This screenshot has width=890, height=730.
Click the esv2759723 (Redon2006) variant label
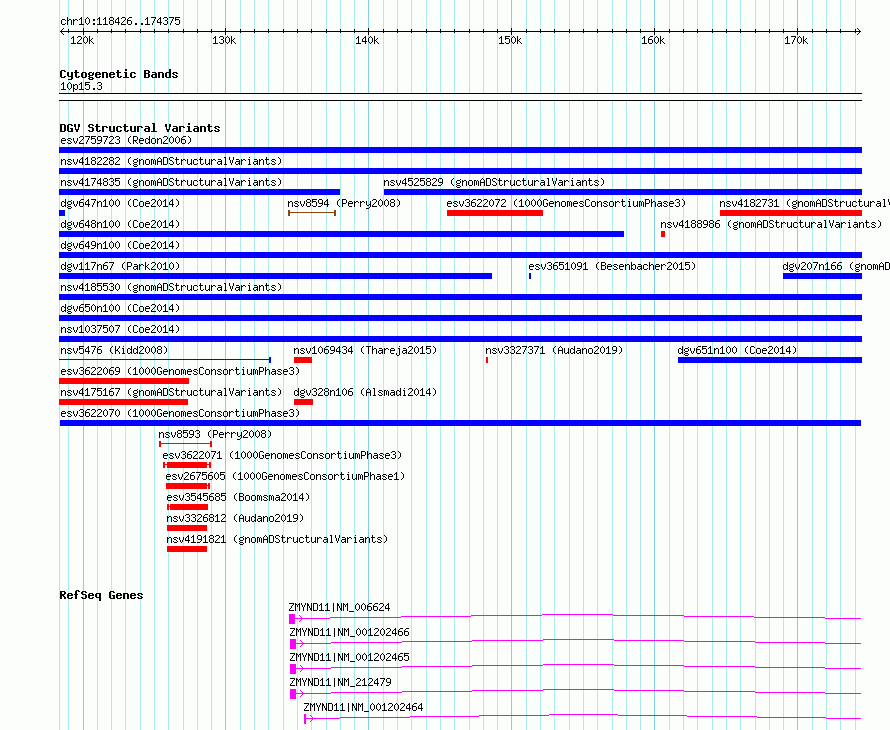click(x=126, y=140)
